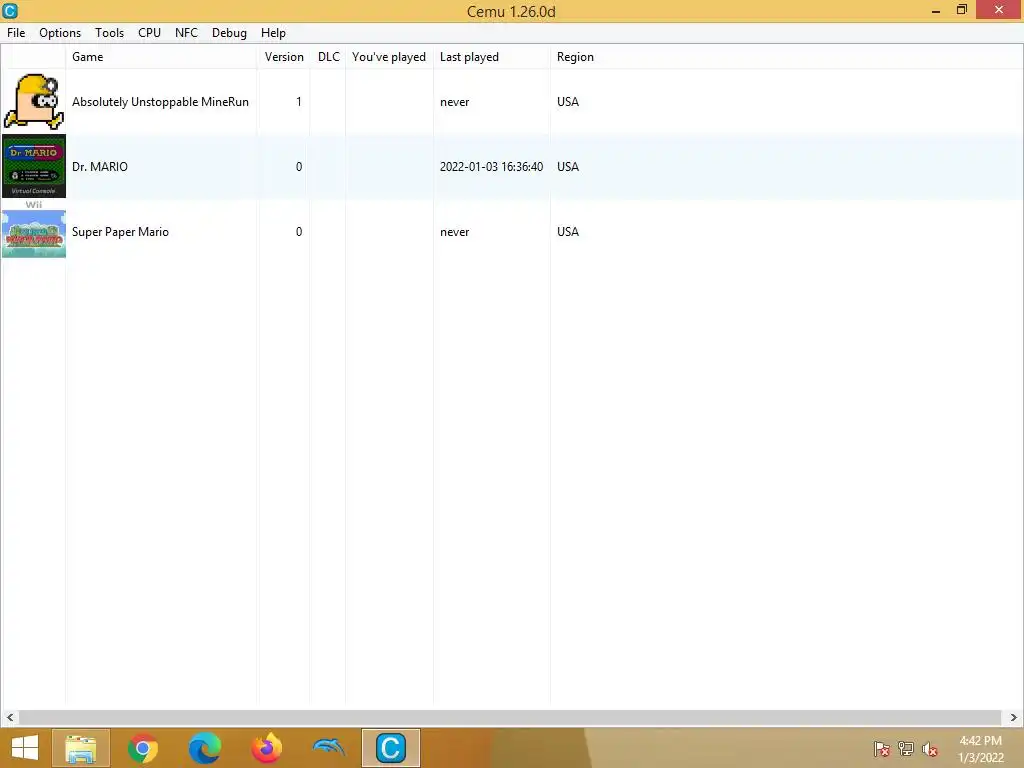Viewport: 1024px width, 768px height.
Task: Open the File menu
Action: (x=16, y=33)
